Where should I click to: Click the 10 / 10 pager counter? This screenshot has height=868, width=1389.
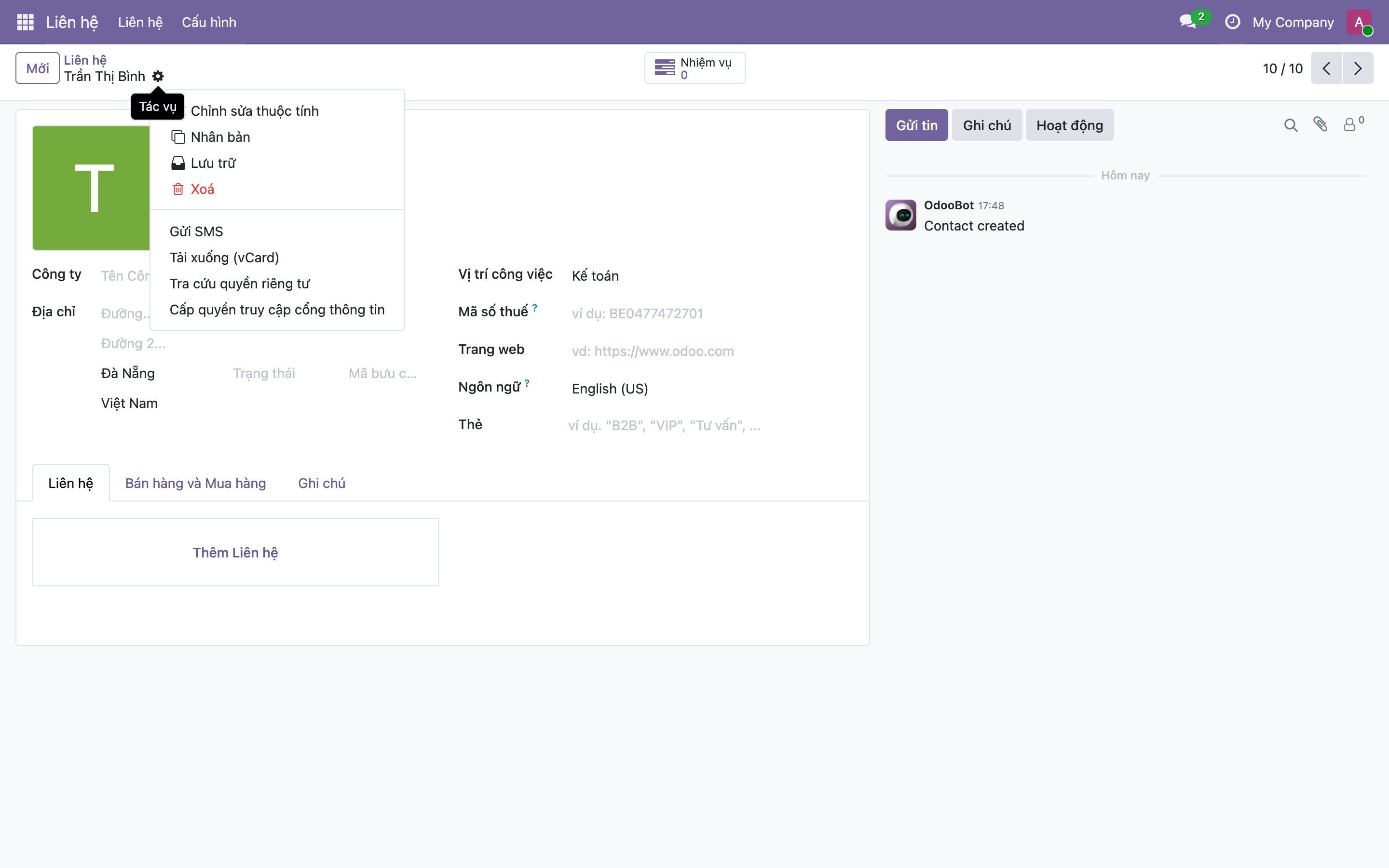pyautogui.click(x=1282, y=68)
